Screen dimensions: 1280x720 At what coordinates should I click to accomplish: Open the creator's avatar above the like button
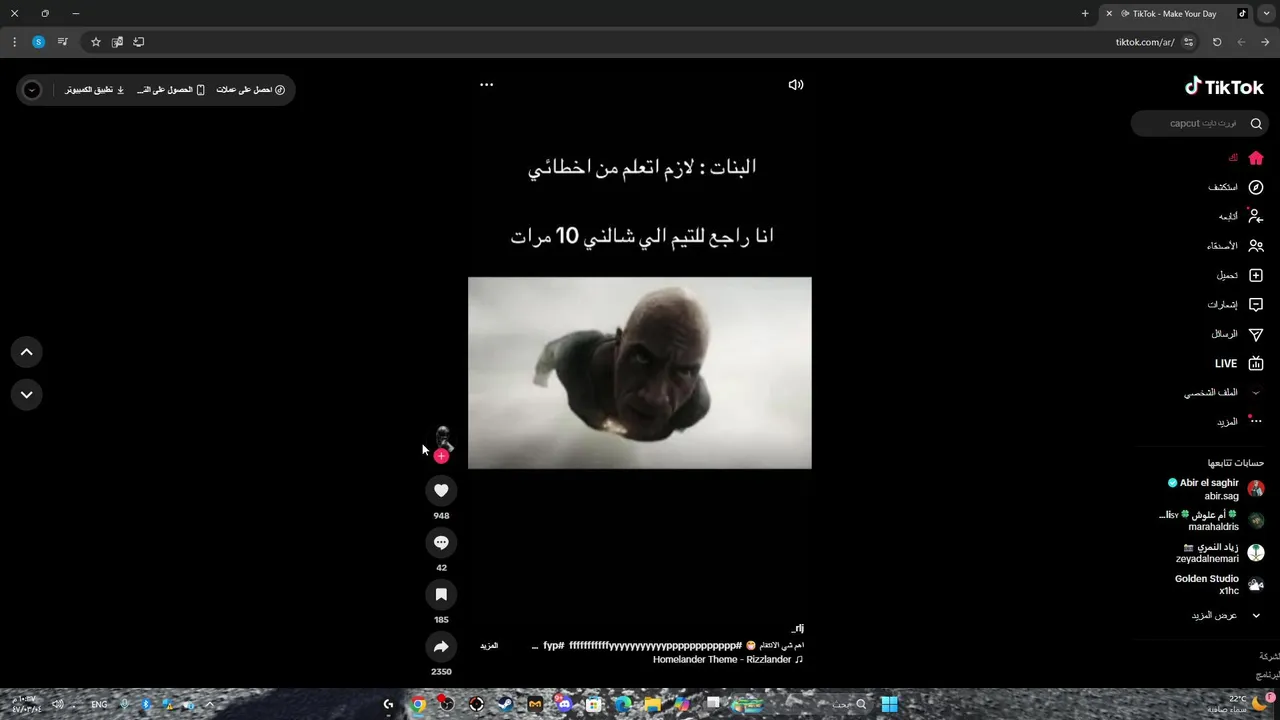(x=441, y=439)
